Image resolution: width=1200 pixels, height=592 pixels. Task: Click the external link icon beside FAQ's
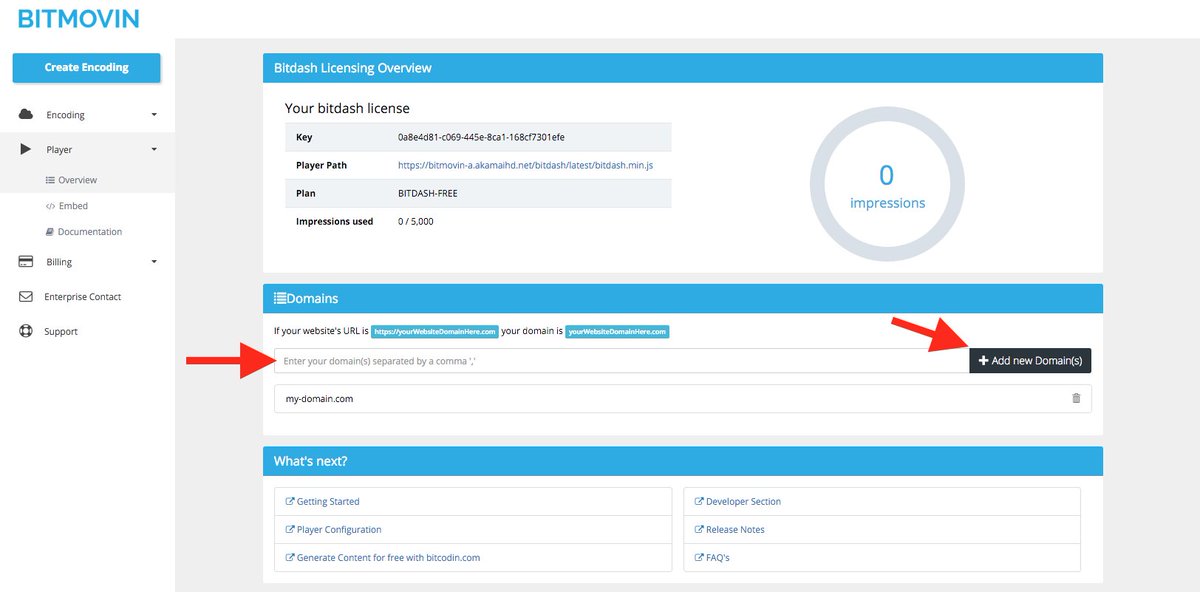click(699, 558)
